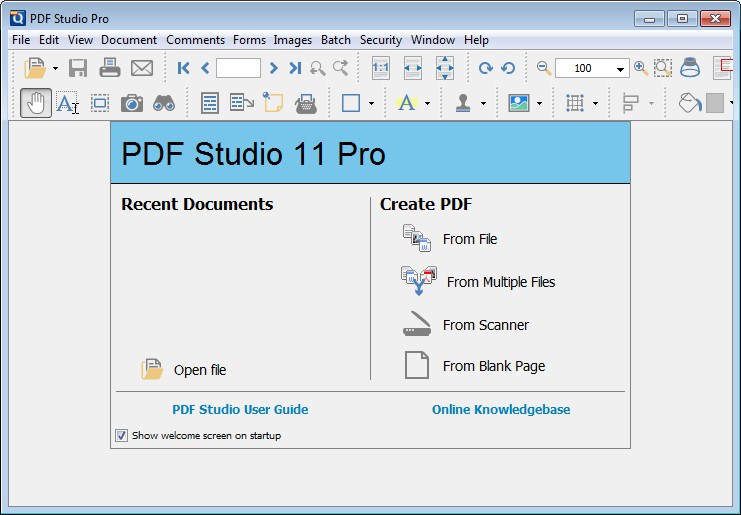Click the Save floppy disk icon

coord(78,68)
